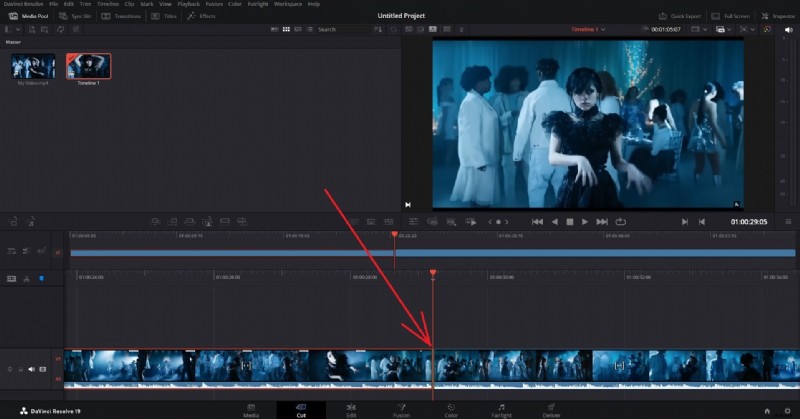Go to previous edit point icon
The height and width of the screenshot is (419, 800).
tap(702, 222)
